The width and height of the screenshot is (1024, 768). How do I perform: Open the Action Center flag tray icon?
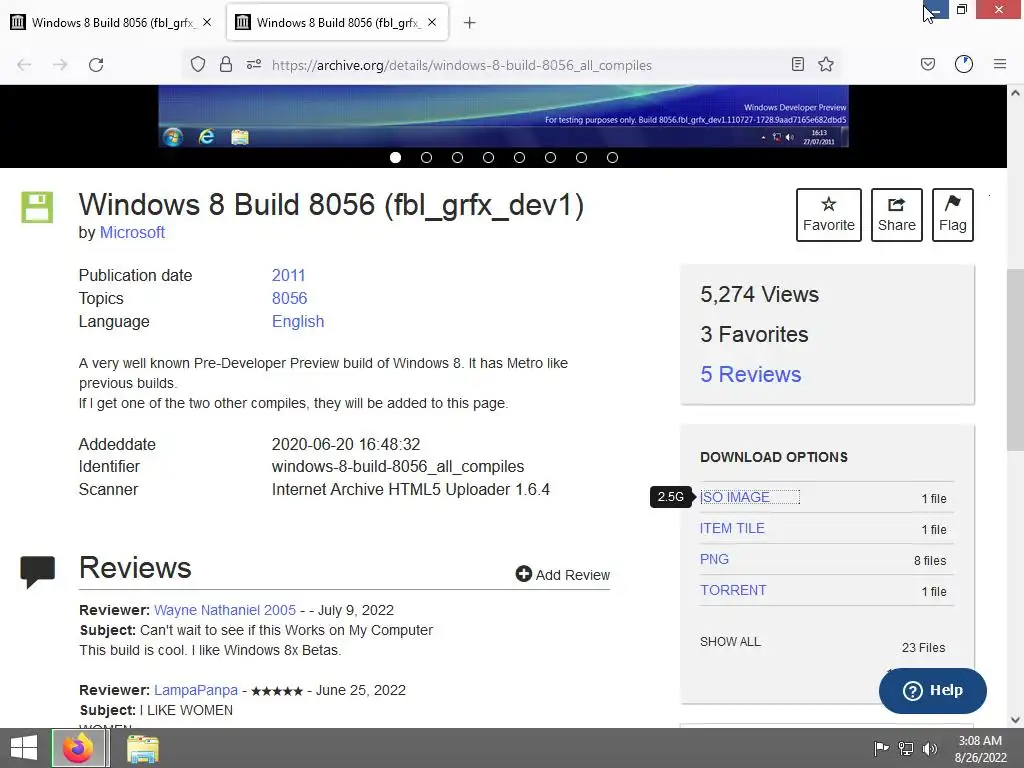[881, 748]
